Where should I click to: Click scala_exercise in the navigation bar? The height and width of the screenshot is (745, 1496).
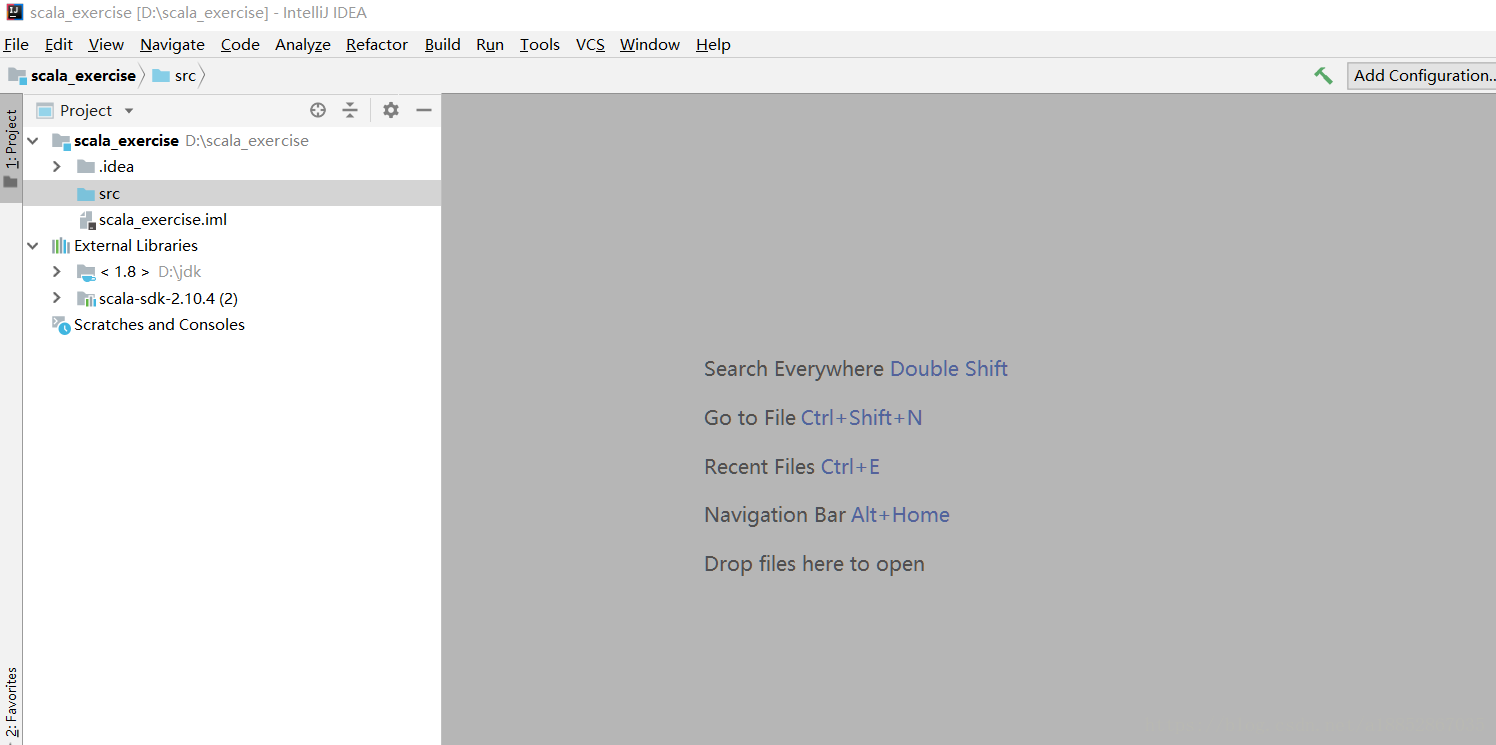pos(83,76)
